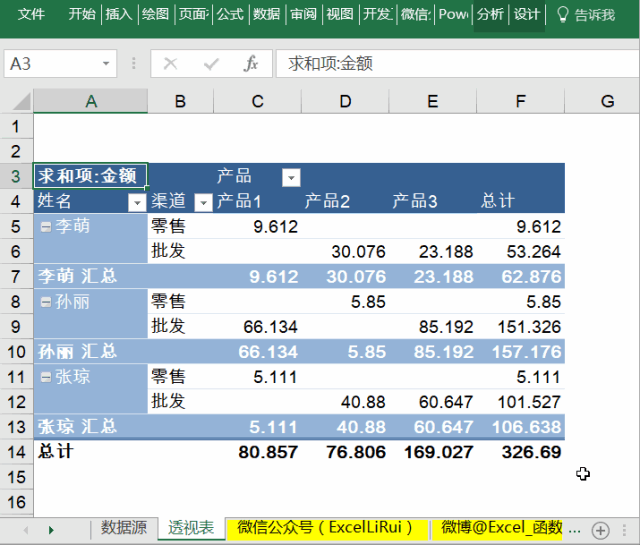Open the 文件 menu

coord(32,15)
